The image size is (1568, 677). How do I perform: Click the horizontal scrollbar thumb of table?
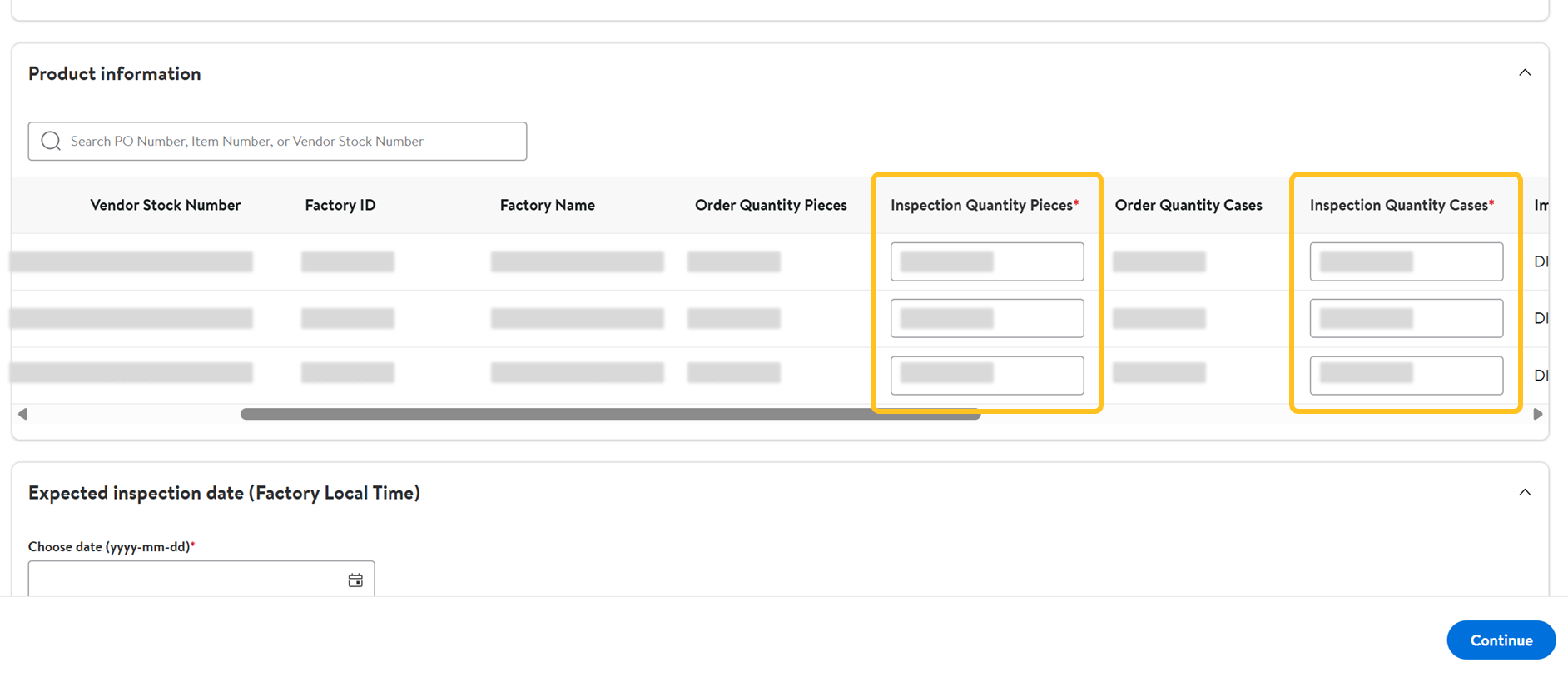click(x=610, y=414)
